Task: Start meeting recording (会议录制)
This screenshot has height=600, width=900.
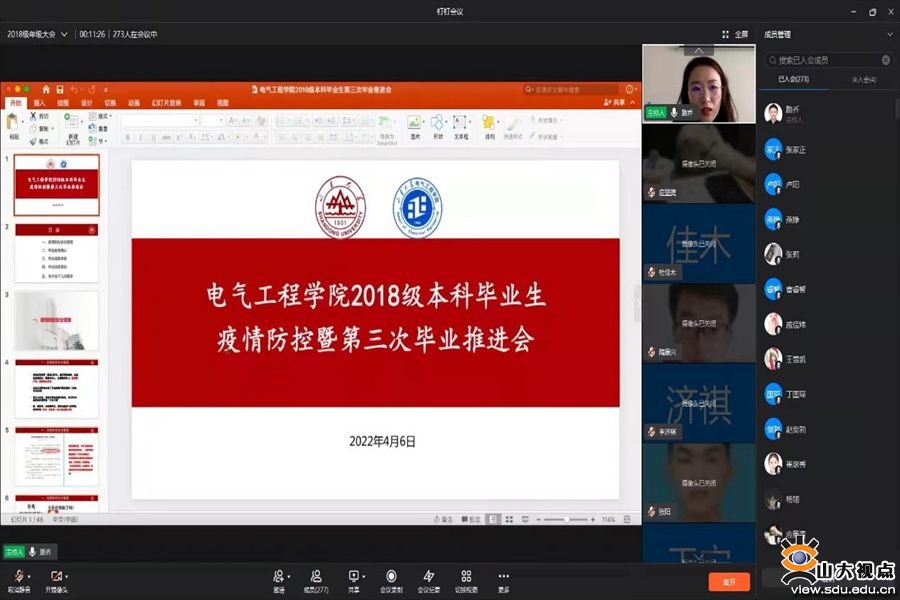Action: click(391, 576)
